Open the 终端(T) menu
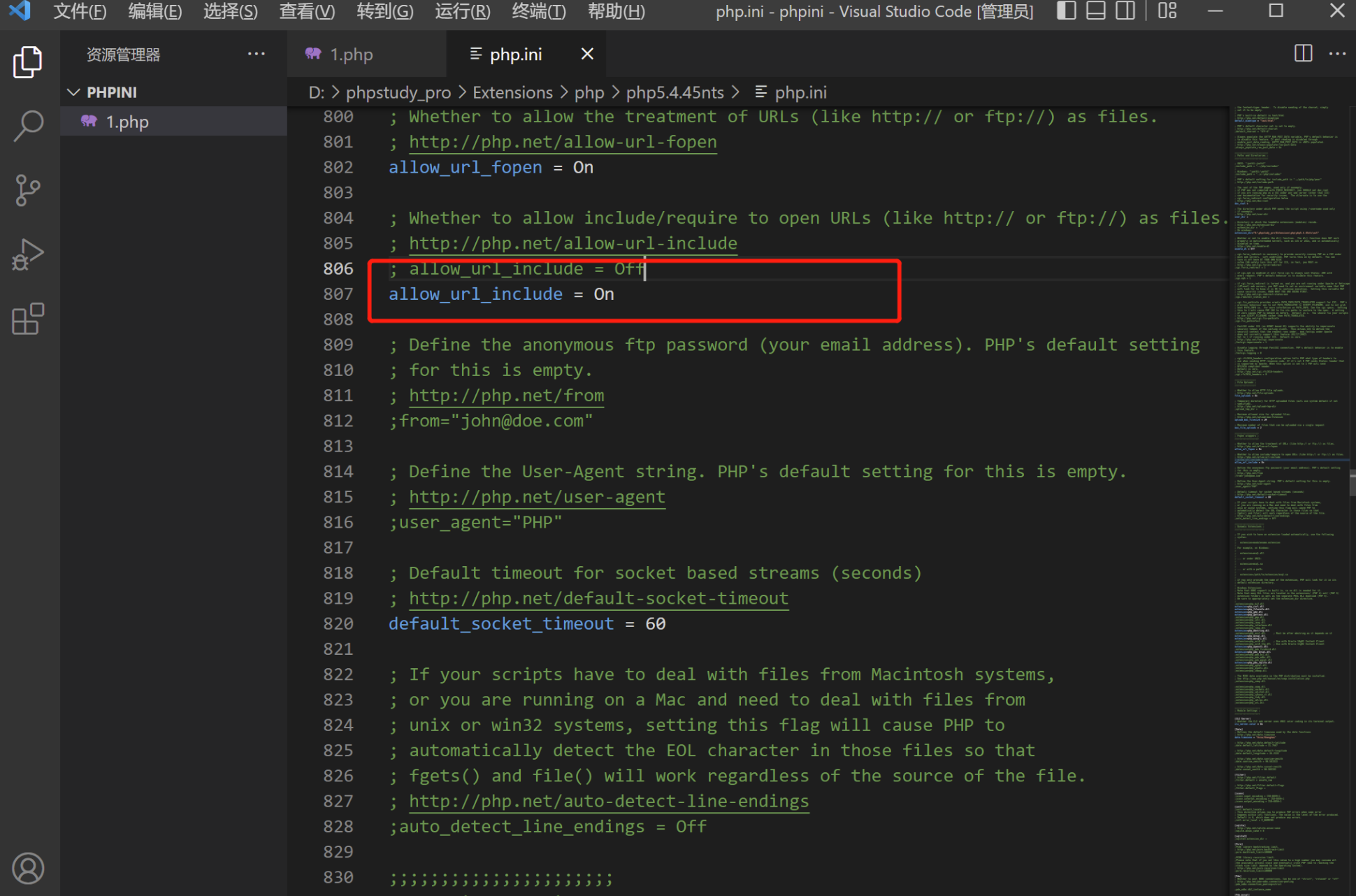The height and width of the screenshot is (896, 1356). point(538,11)
